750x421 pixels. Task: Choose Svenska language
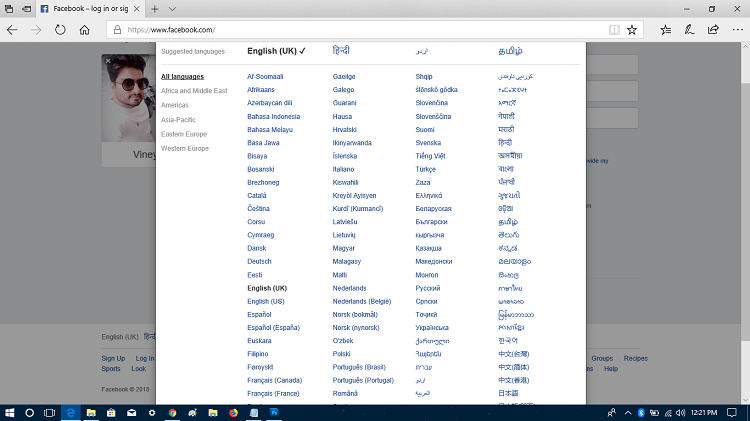click(428, 143)
